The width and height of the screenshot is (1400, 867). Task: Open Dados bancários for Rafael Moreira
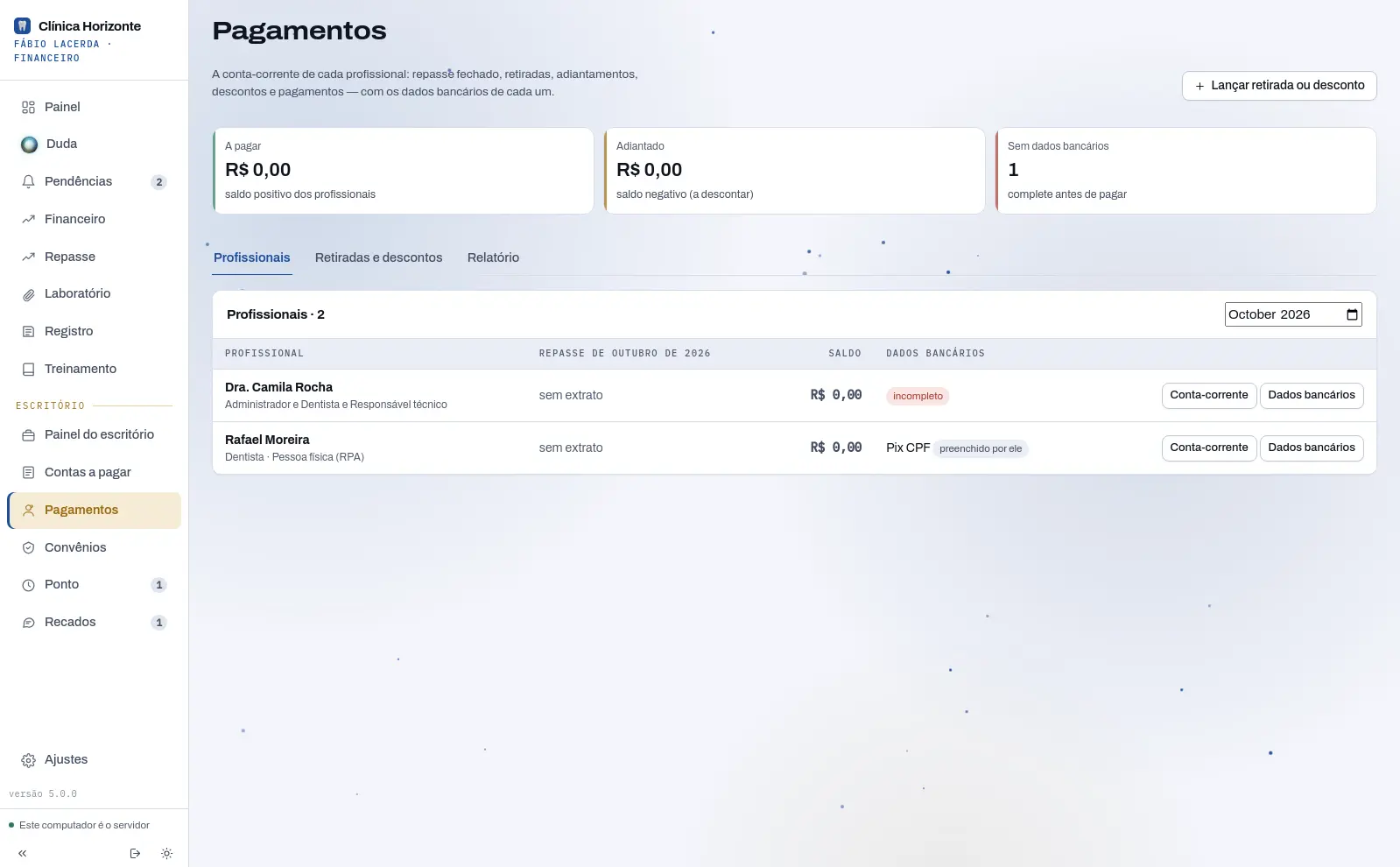[1312, 448]
